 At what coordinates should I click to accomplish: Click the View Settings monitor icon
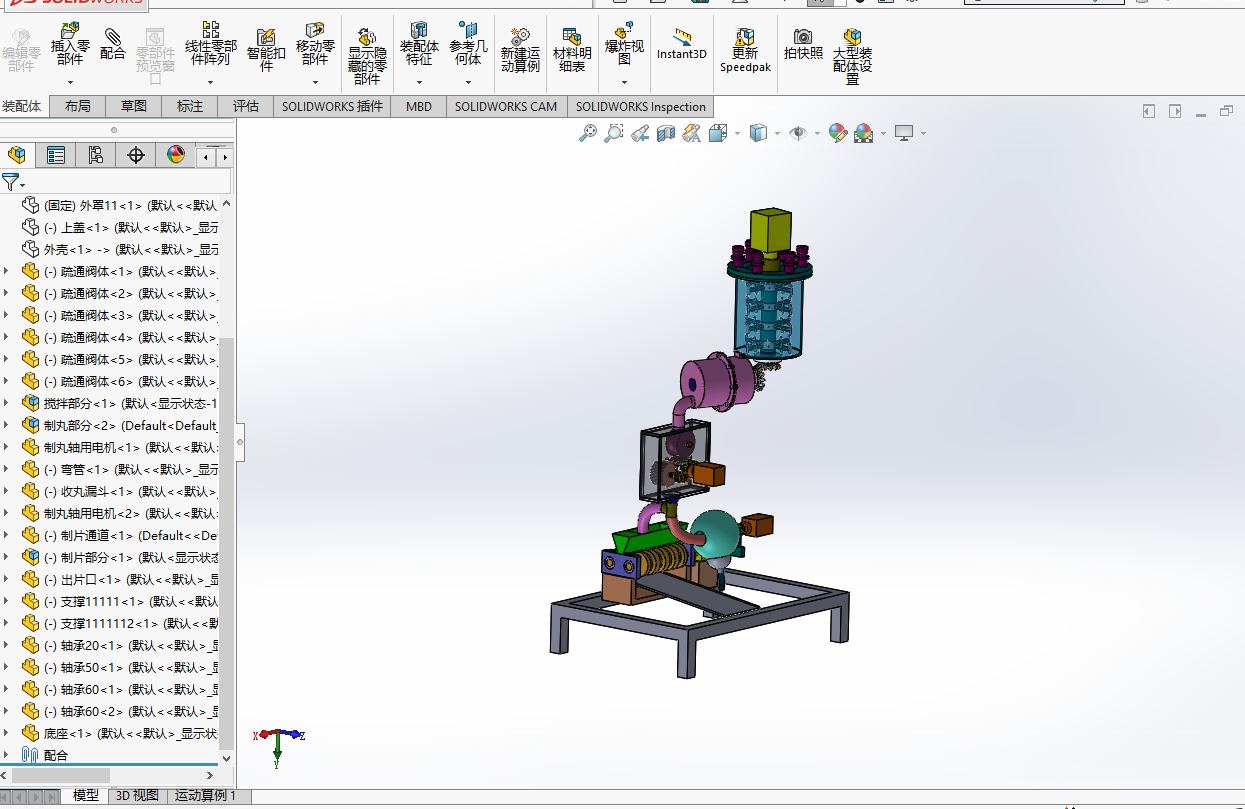coord(904,132)
